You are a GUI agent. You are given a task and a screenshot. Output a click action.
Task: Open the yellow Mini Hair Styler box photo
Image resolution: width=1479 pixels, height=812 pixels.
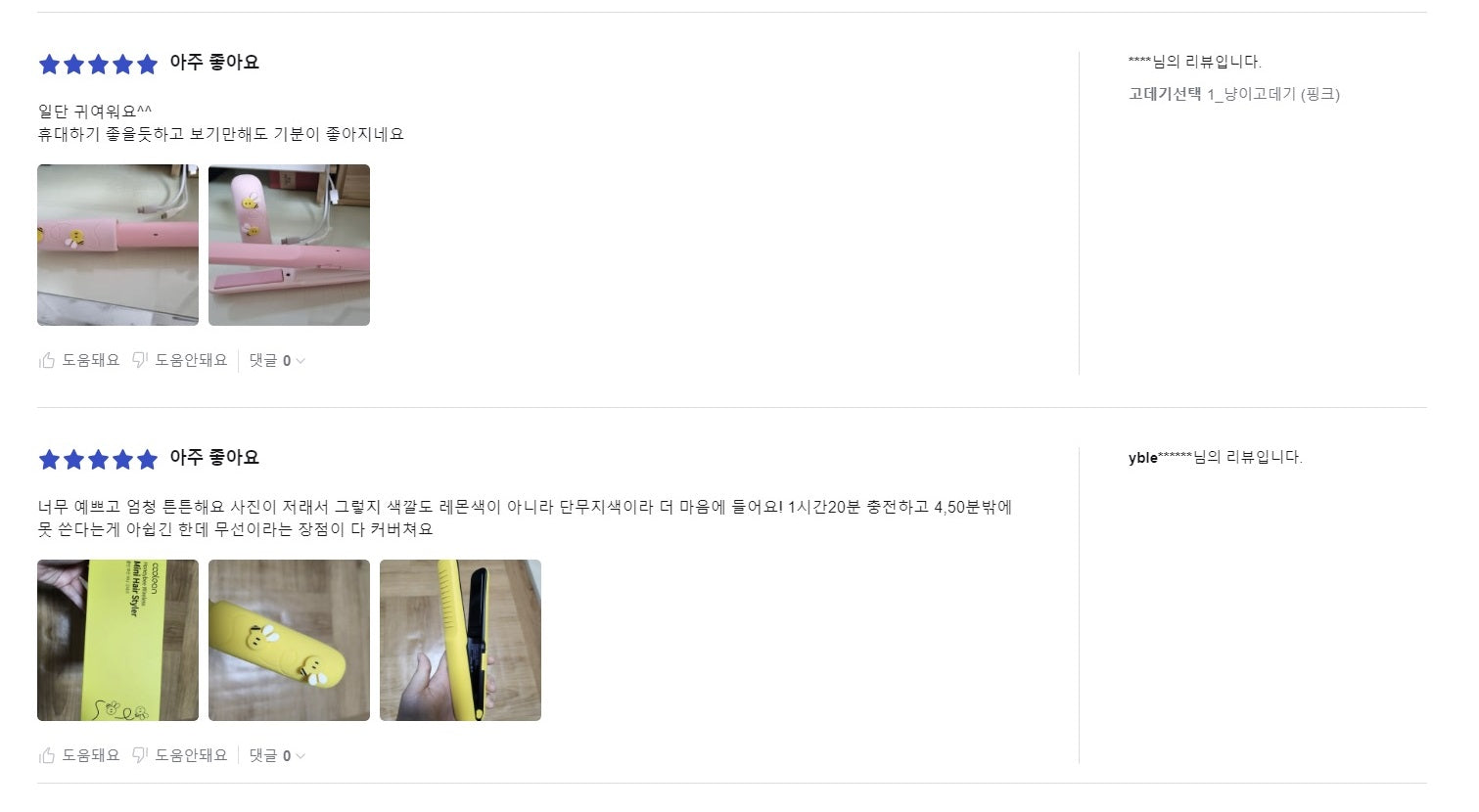[x=117, y=640]
